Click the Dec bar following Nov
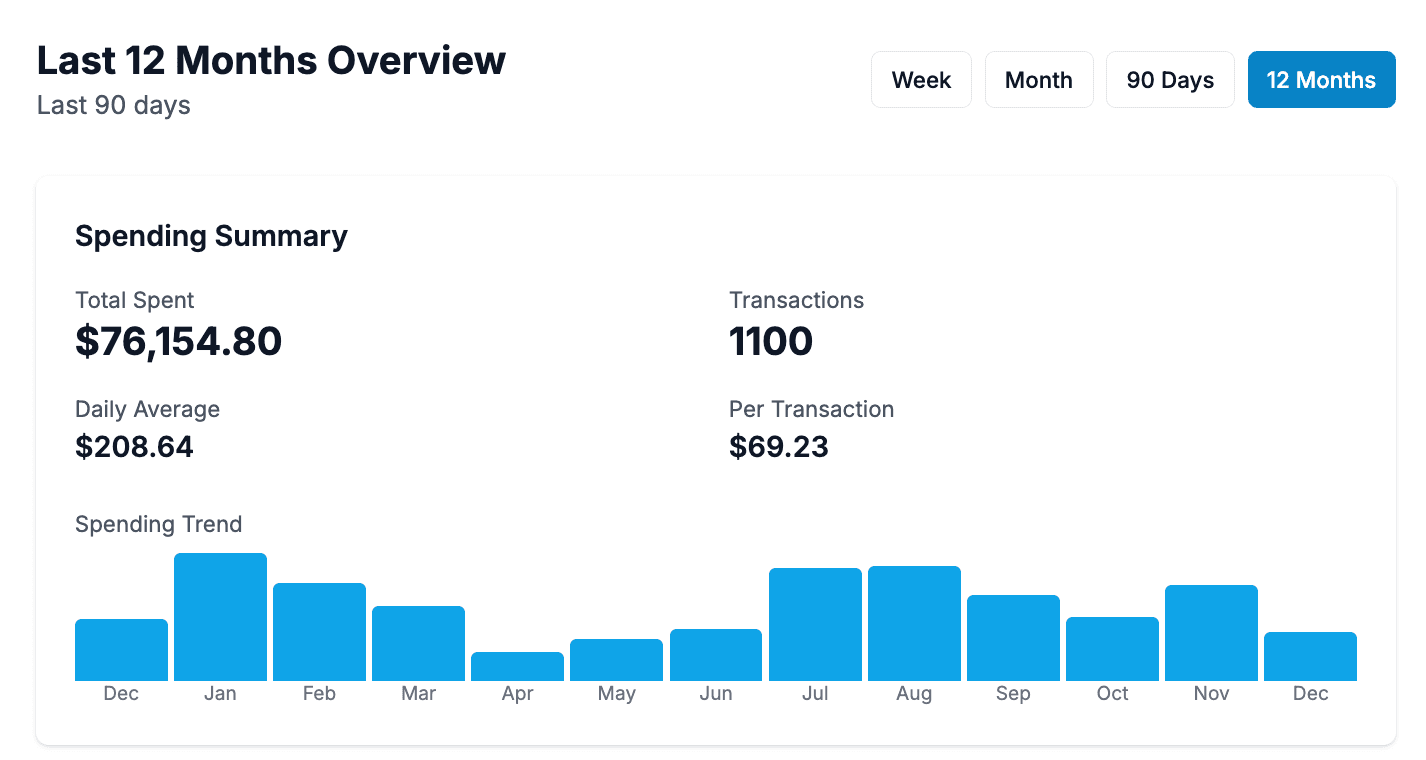 point(1310,656)
